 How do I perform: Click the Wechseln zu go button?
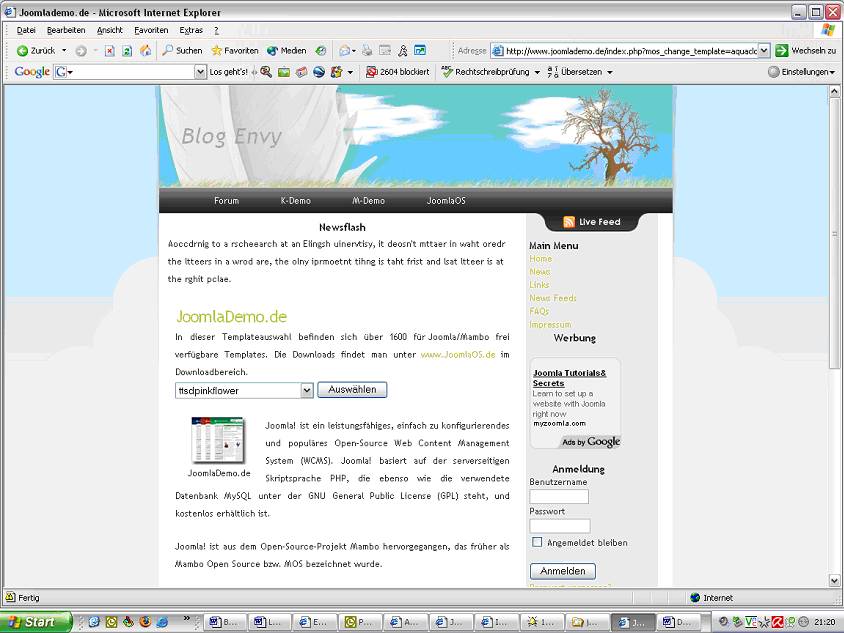point(806,51)
